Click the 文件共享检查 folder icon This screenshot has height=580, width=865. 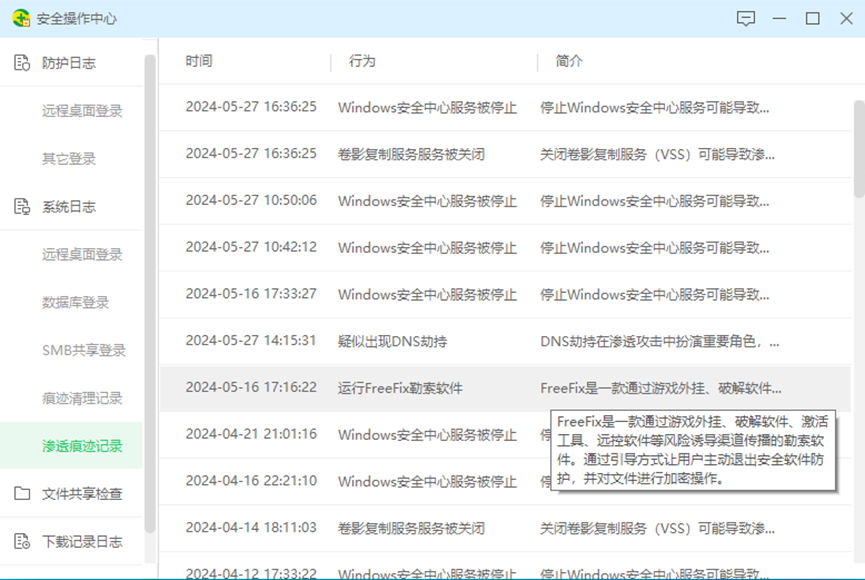22,493
